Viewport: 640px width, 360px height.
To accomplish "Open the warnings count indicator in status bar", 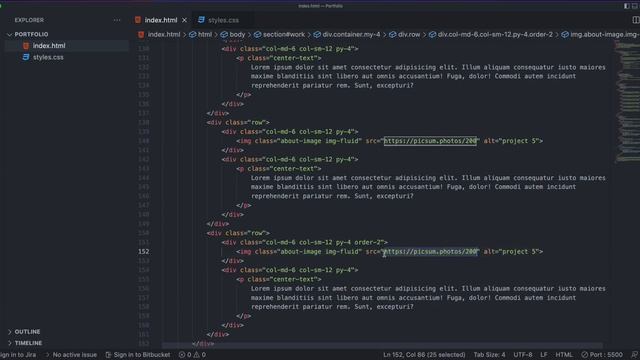I will coord(200,355).
